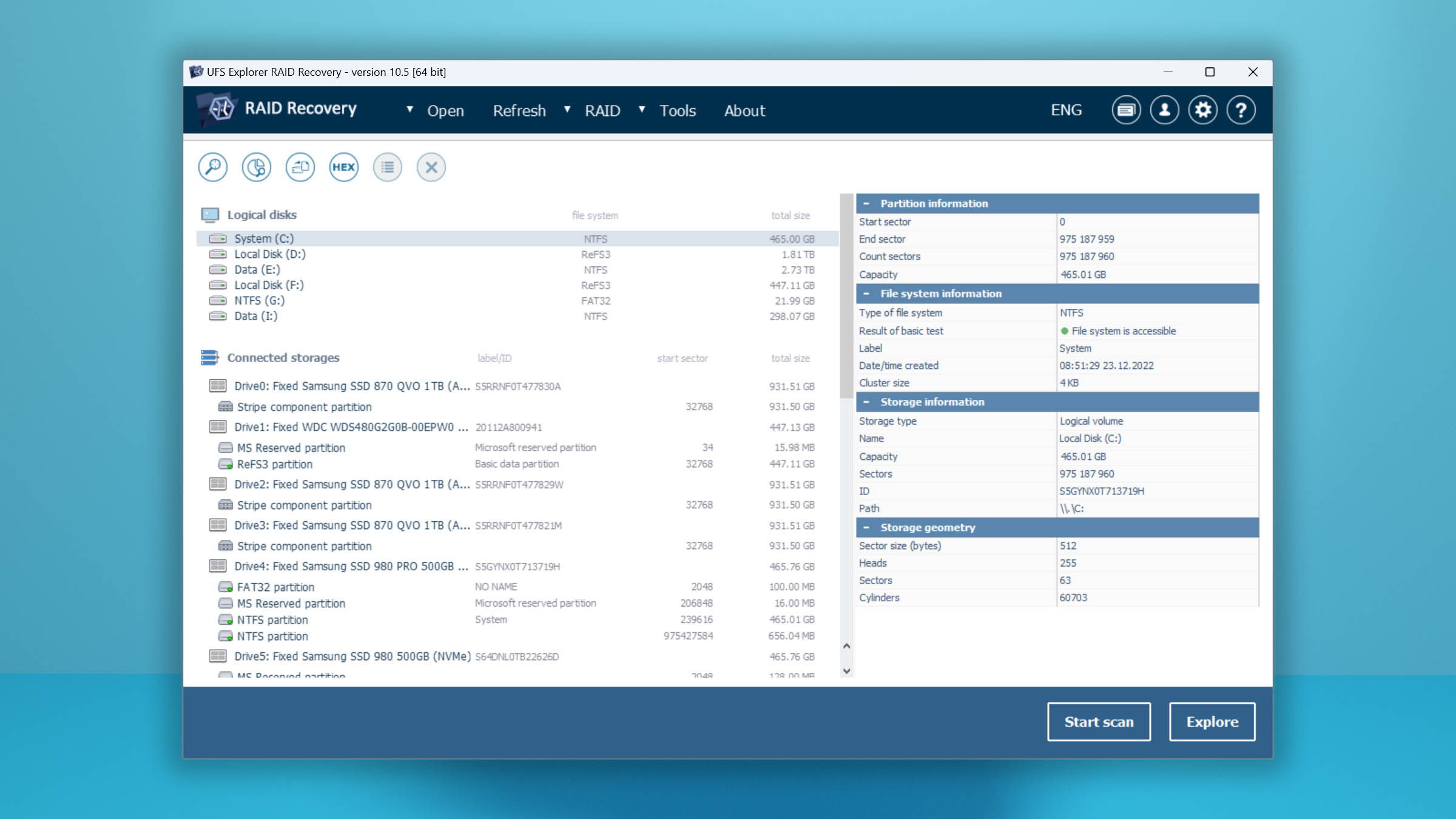Select Local Disk (F:) entry
Viewport: 1456px width, 819px height.
click(x=517, y=285)
